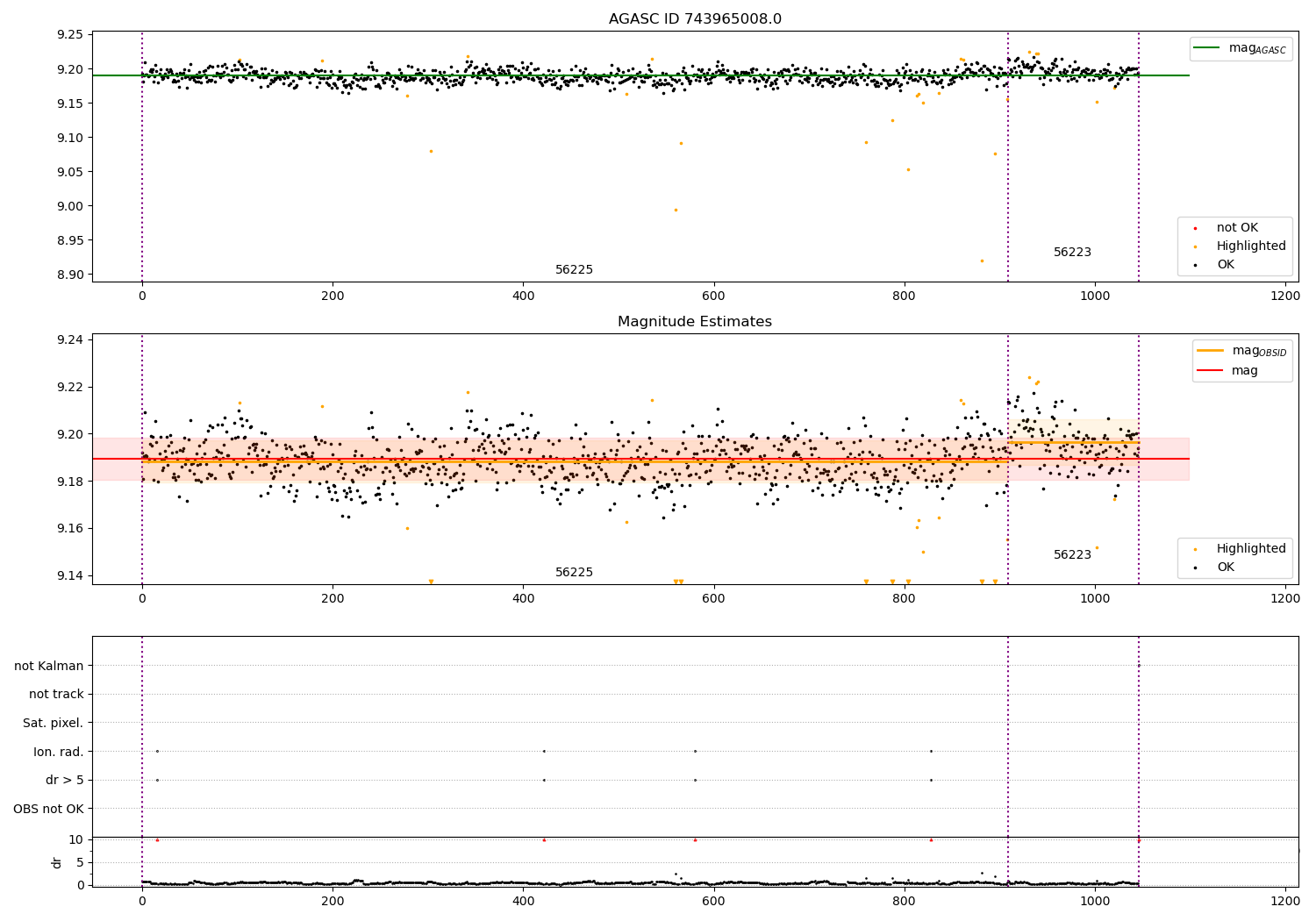Select the orange line sample beside mag OBSID legend
Screen dimensions: 1316x921
click(1211, 350)
